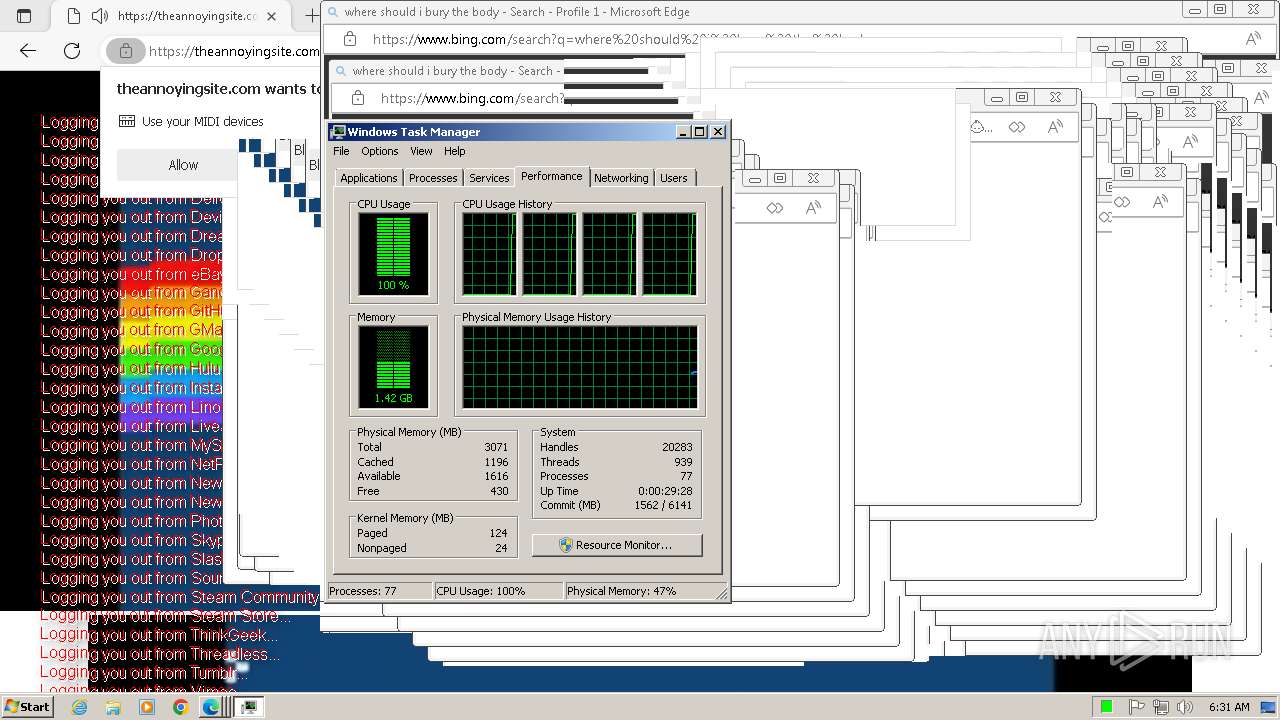
Task: Click the search magnifier icon in second Bing popup title
Action: (x=341, y=72)
